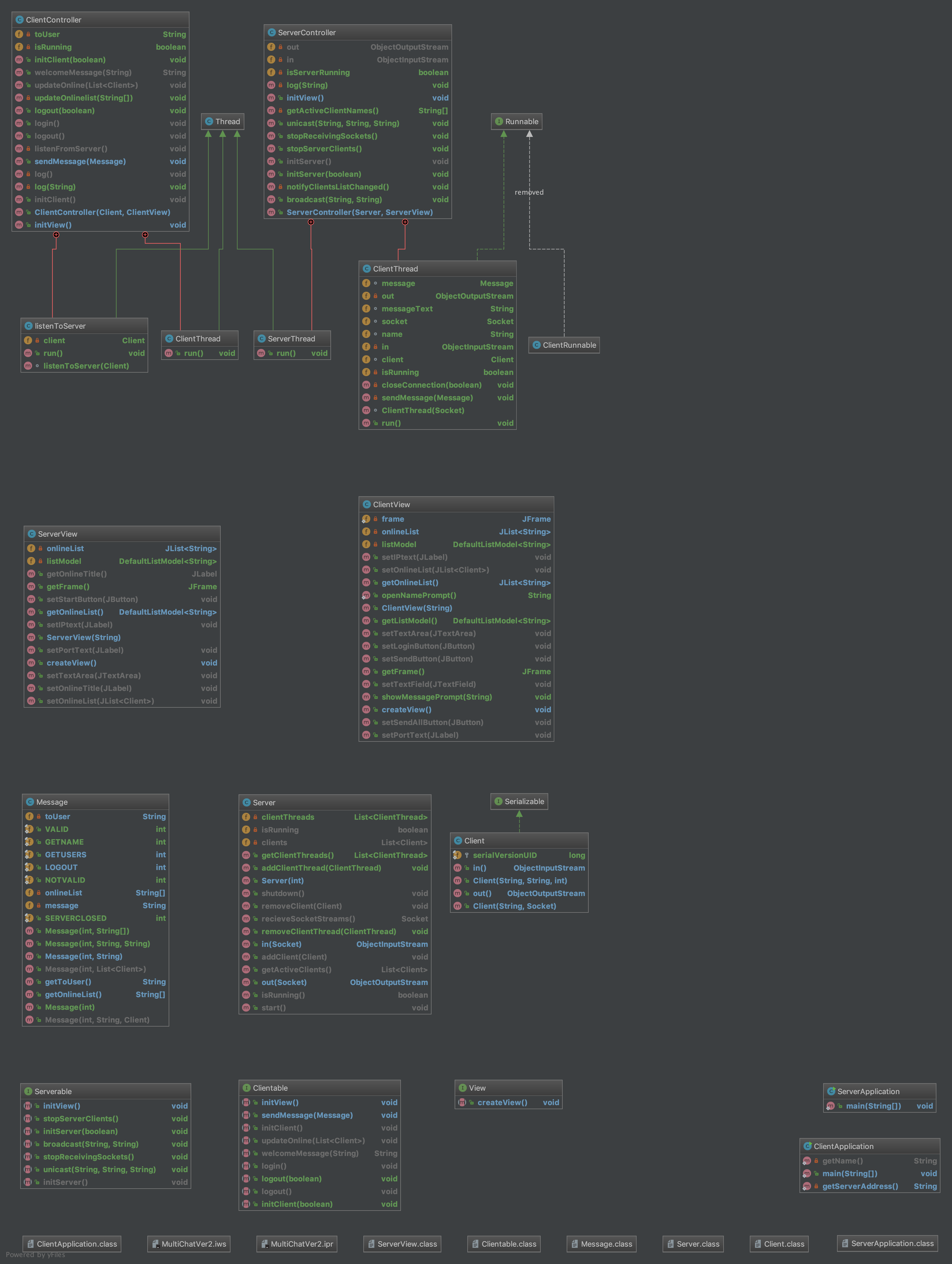952x1264 pixels.
Task: Select the createView() row in View interface
Action: [x=509, y=1103]
